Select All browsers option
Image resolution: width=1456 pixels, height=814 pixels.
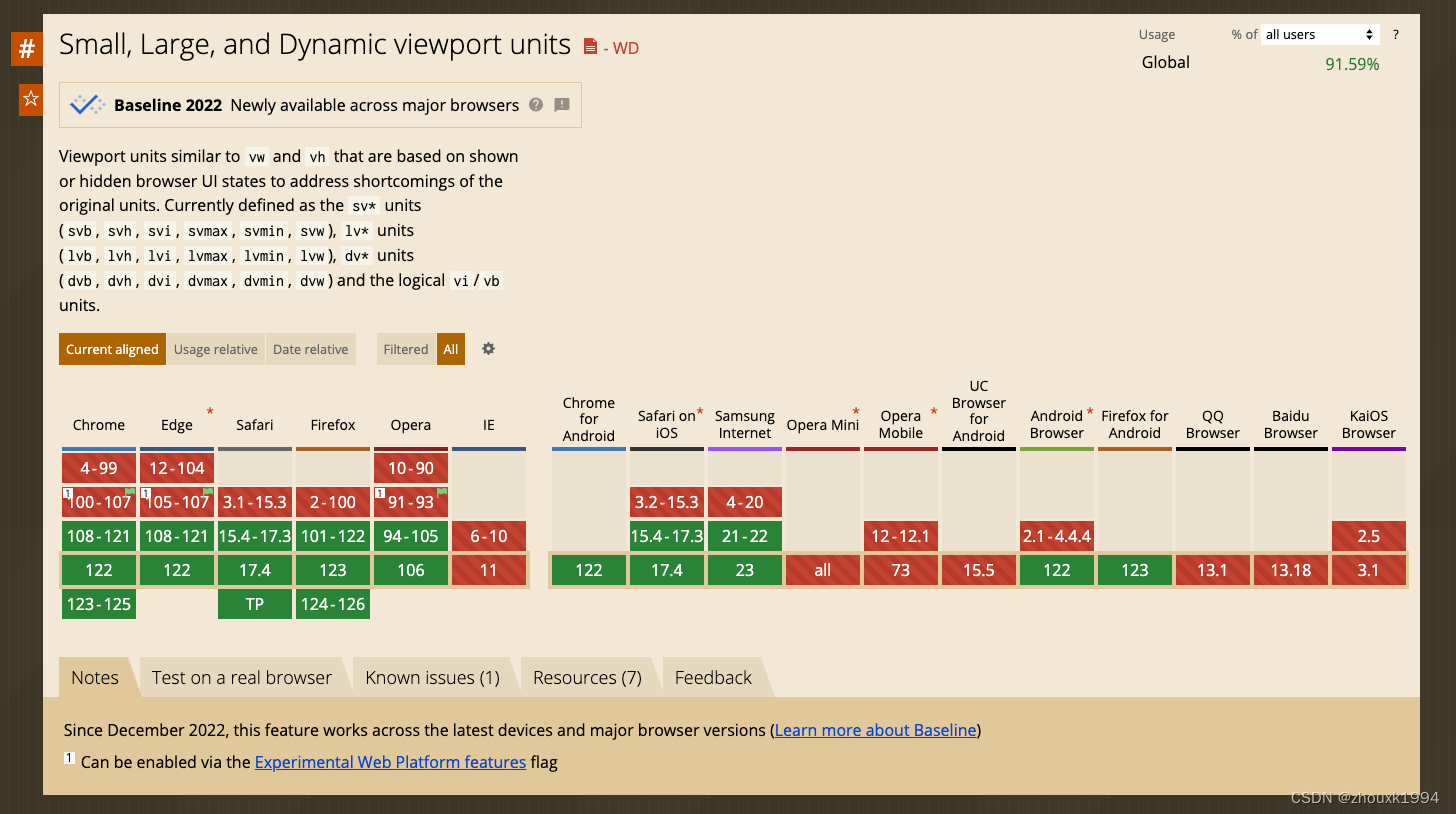pyautogui.click(x=451, y=349)
